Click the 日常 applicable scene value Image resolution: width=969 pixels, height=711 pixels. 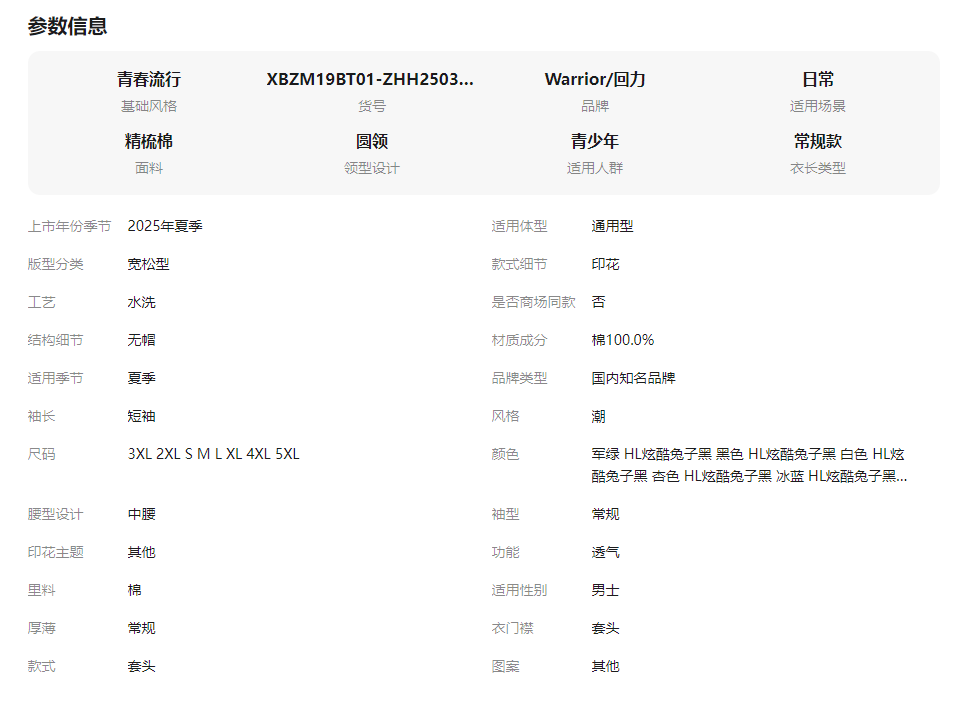pyautogui.click(x=817, y=80)
